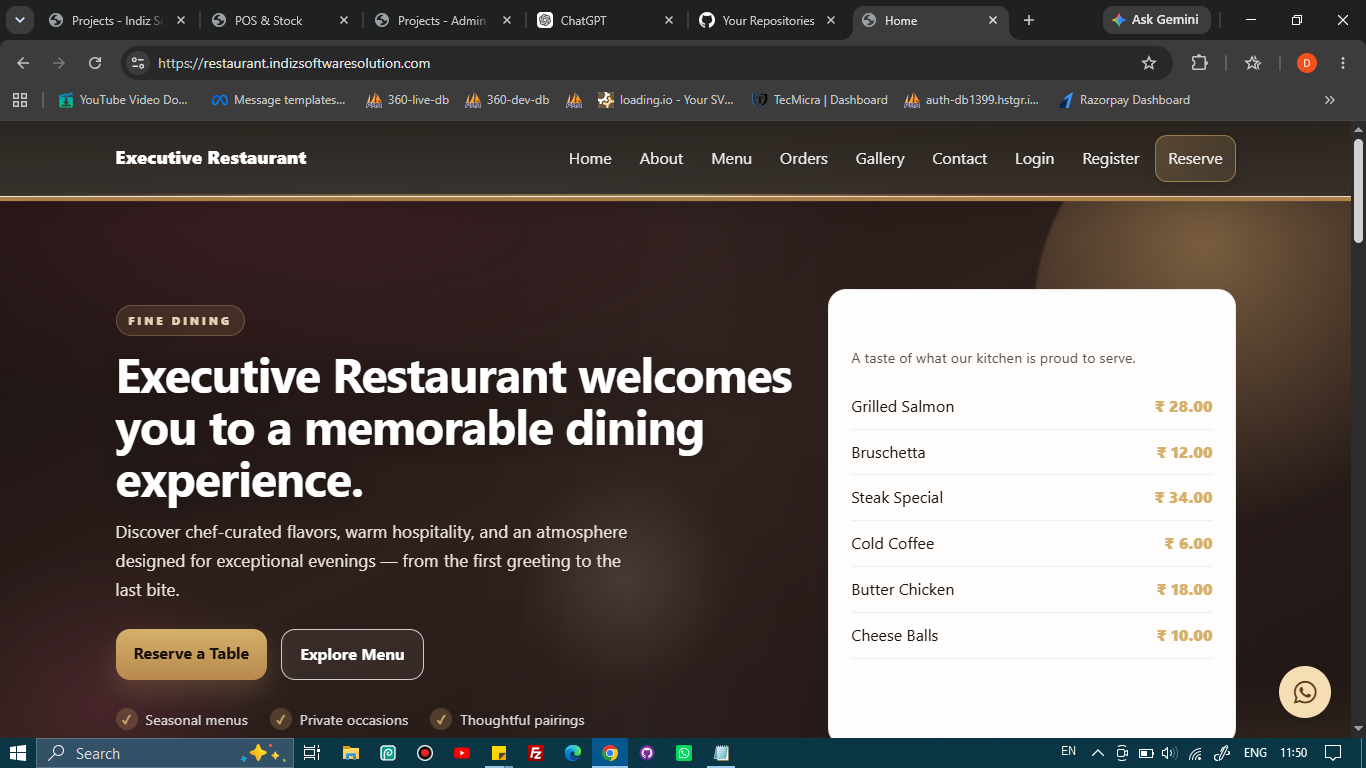
Task: Click the taskbar clock showing 11:50
Action: tap(1293, 752)
